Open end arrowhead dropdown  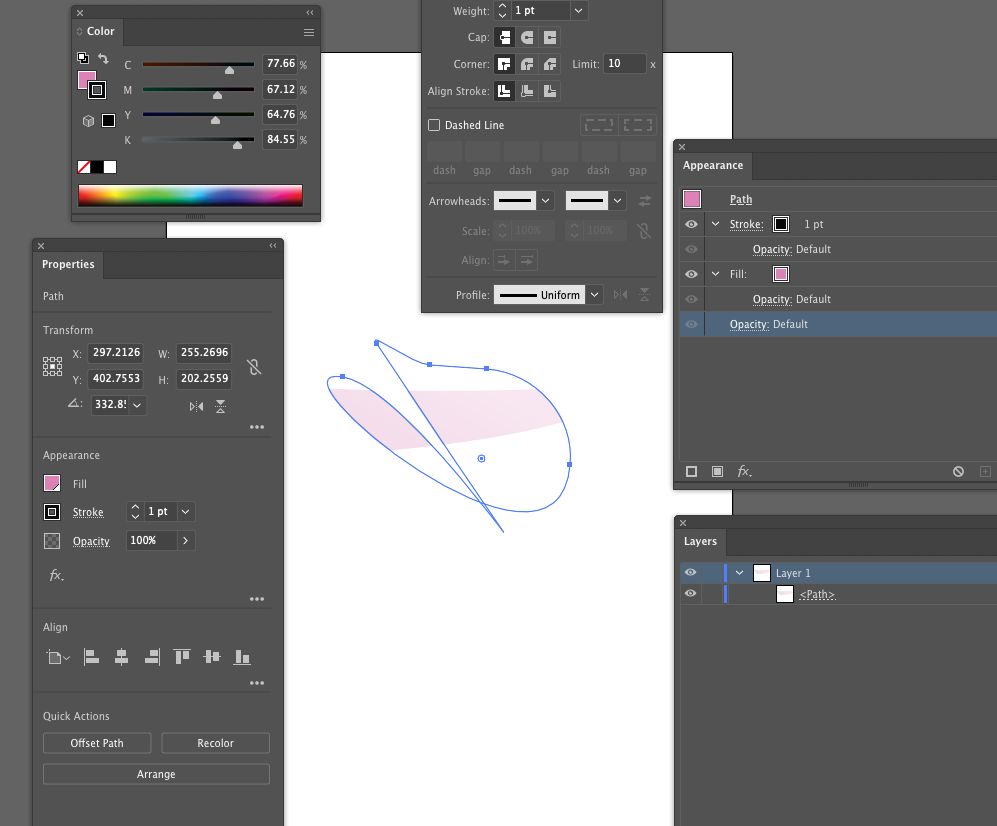(x=617, y=201)
